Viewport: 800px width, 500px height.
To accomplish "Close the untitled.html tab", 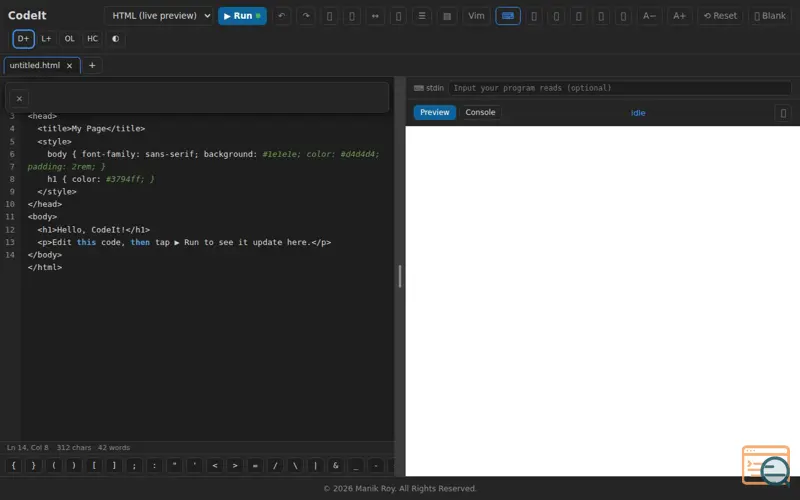I will pyautogui.click(x=69, y=66).
